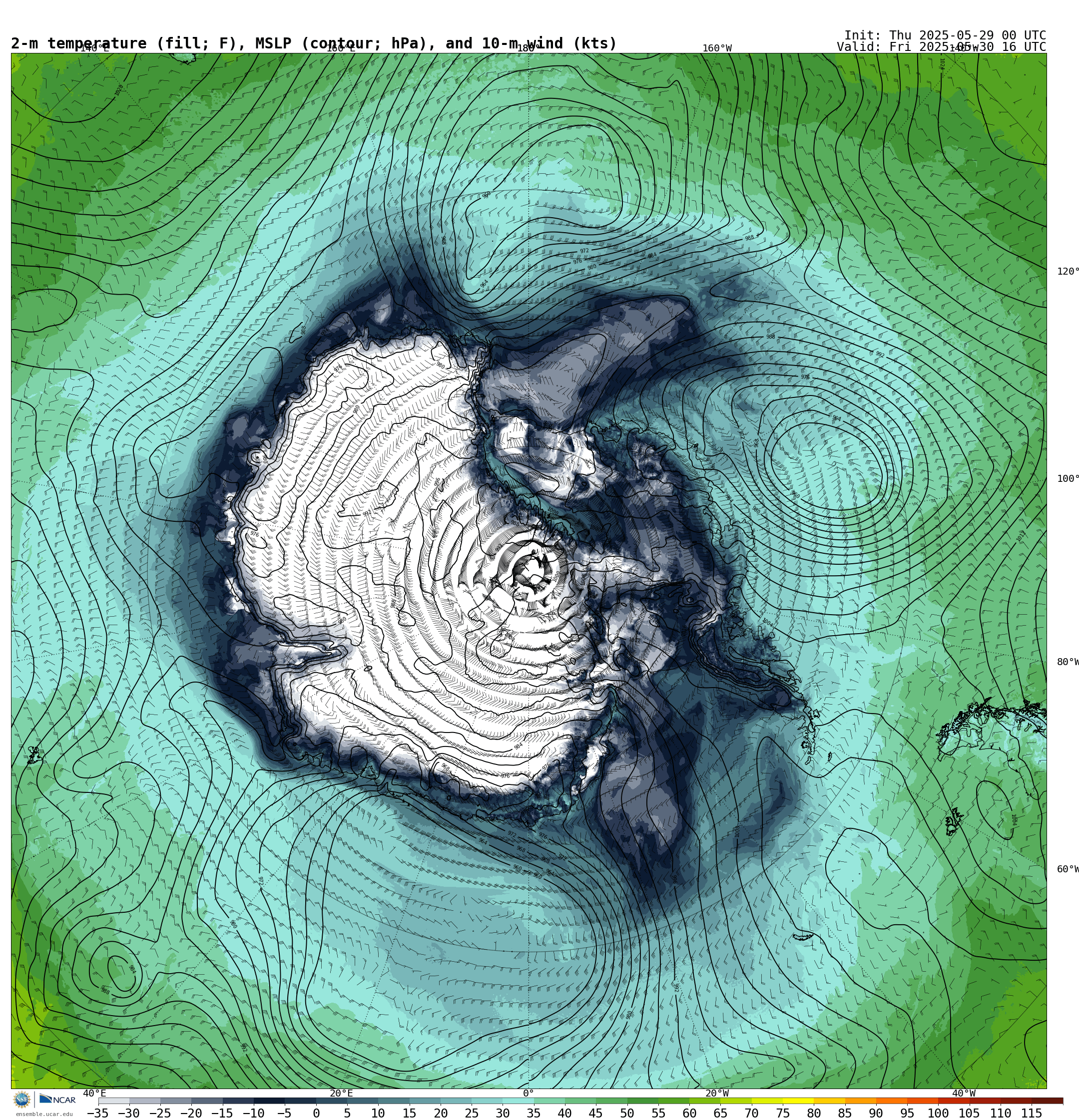The image size is (1079, 1120).
Task: Click the 20°E longitude label at bottom
Action: click(341, 1093)
